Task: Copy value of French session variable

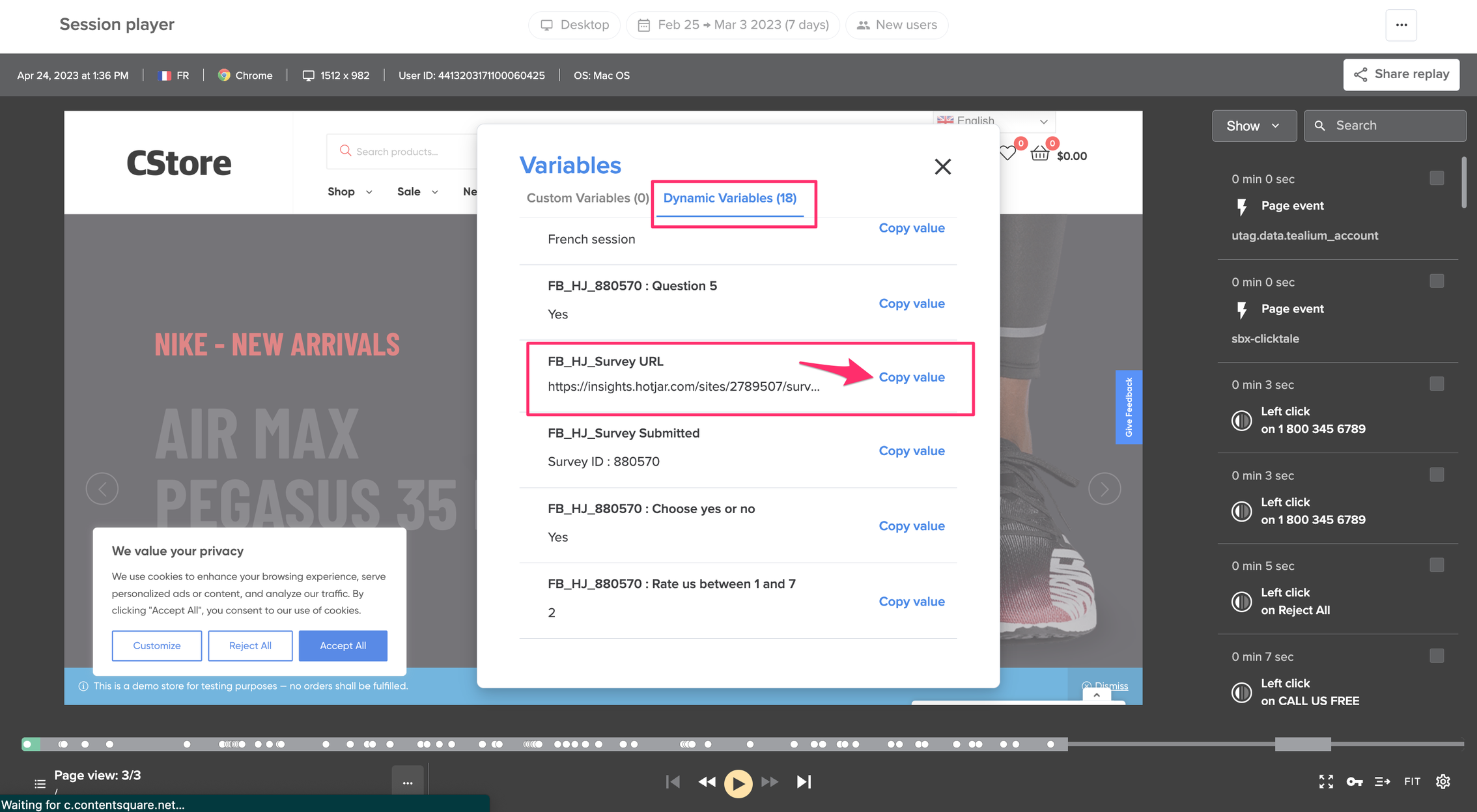Action: pos(911,228)
